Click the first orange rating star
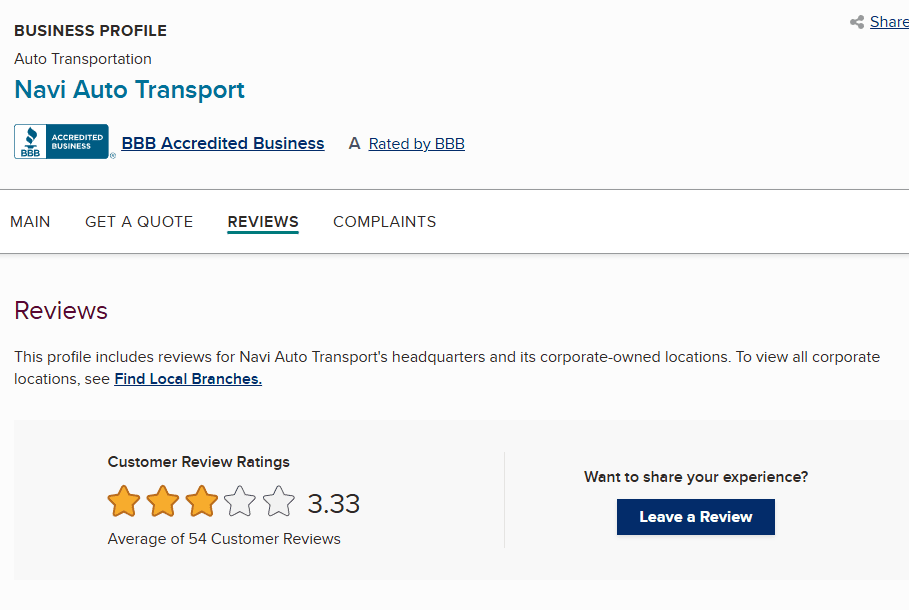Image resolution: width=909 pixels, height=610 pixels. (x=124, y=502)
